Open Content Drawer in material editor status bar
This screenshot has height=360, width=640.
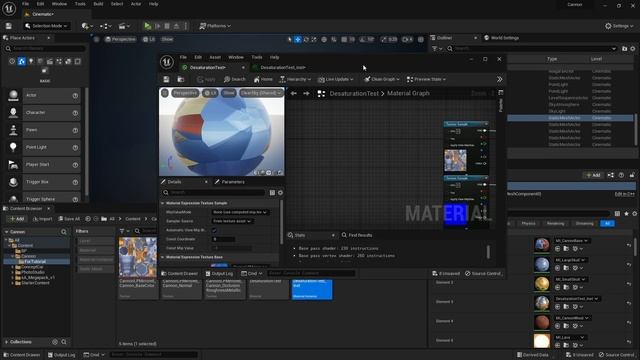(179, 273)
